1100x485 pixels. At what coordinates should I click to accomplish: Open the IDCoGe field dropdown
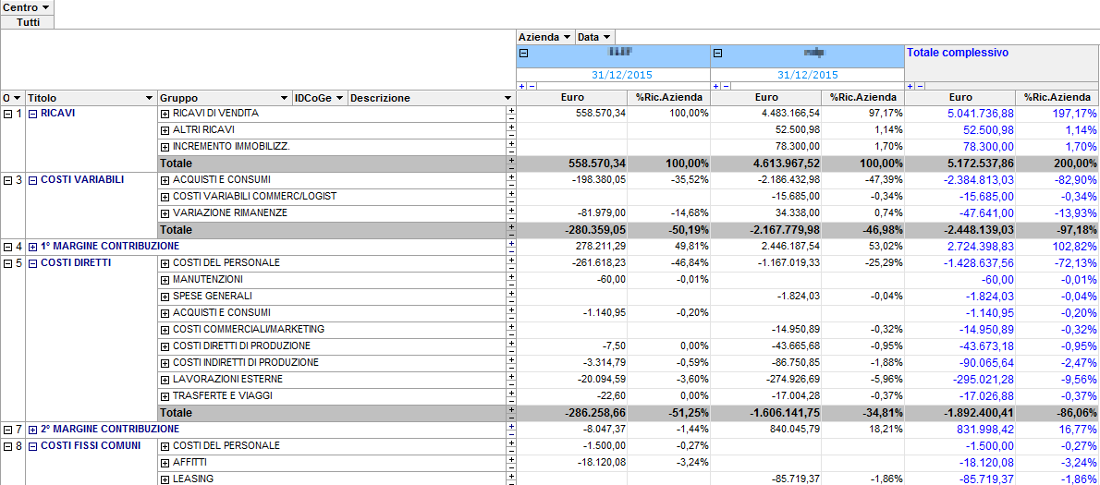click(340, 98)
